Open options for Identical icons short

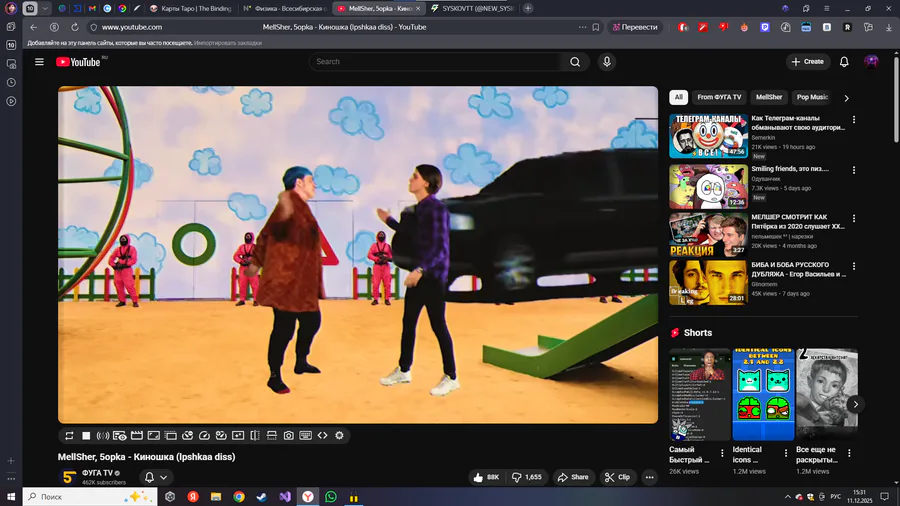pyautogui.click(x=786, y=453)
